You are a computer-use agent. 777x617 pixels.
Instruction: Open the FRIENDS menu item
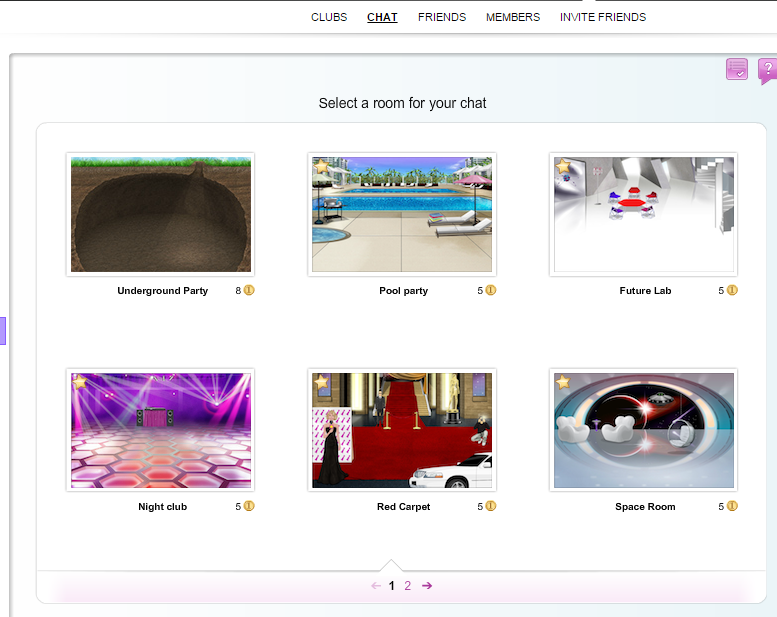point(442,17)
